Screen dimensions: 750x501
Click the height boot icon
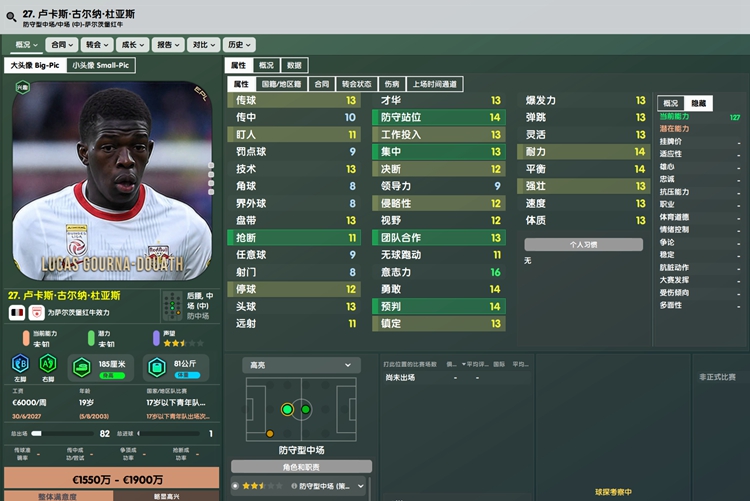point(82,367)
